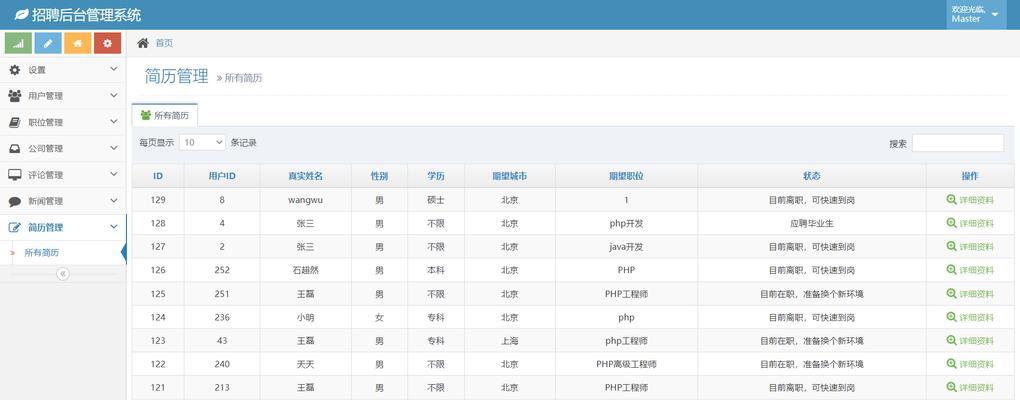Click the magnifier icon in row 122
The image size is (1020, 400).
coord(951,364)
